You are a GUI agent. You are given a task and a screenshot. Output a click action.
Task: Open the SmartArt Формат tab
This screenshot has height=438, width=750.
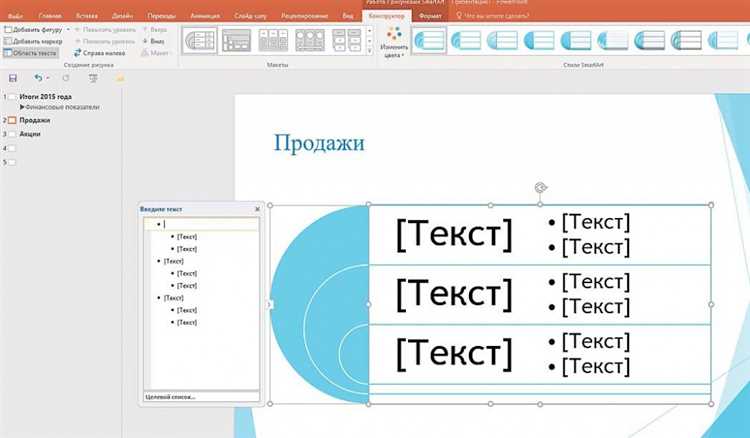(430, 16)
